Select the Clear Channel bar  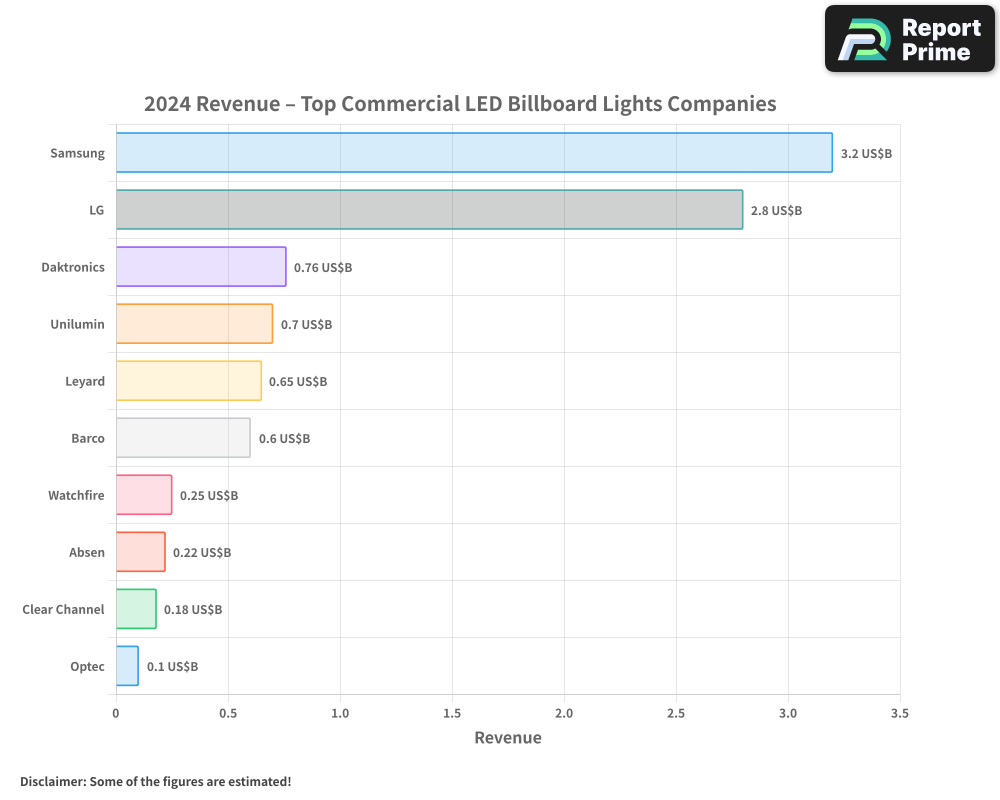coord(136,609)
